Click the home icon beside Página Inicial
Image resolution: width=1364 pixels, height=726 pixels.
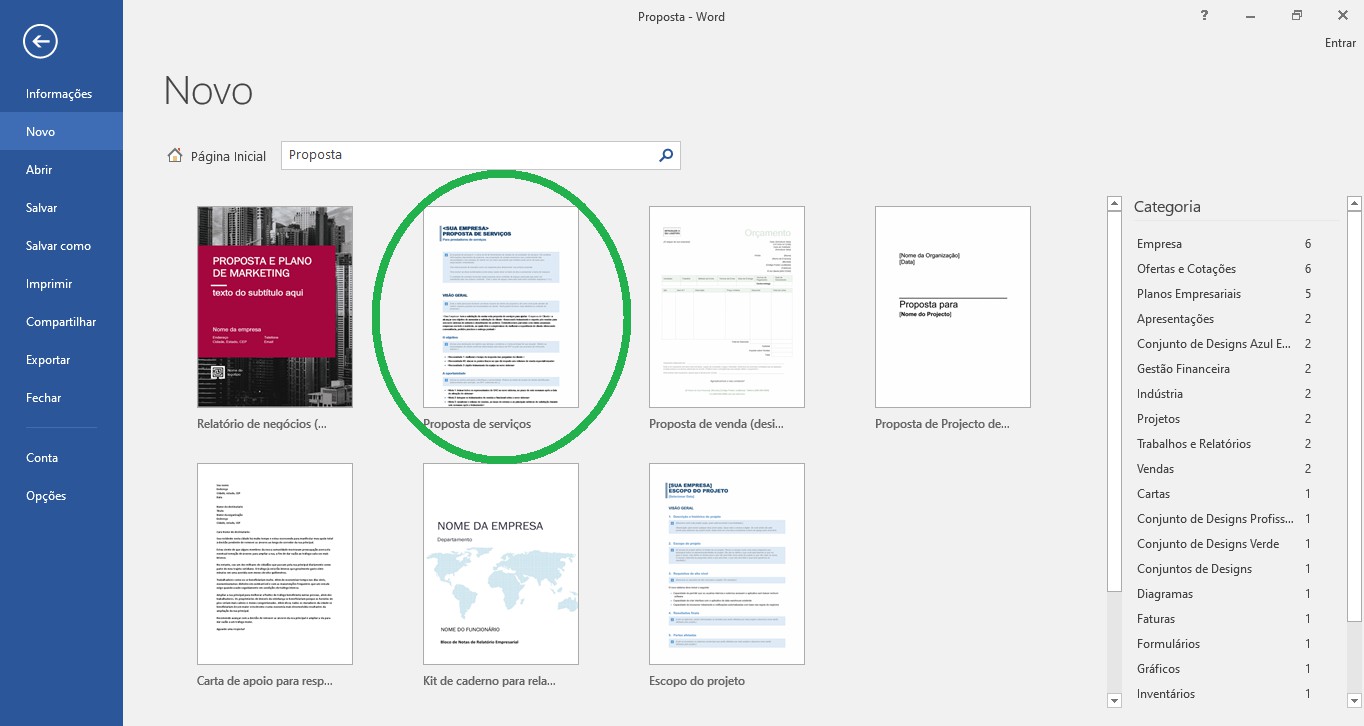point(175,155)
